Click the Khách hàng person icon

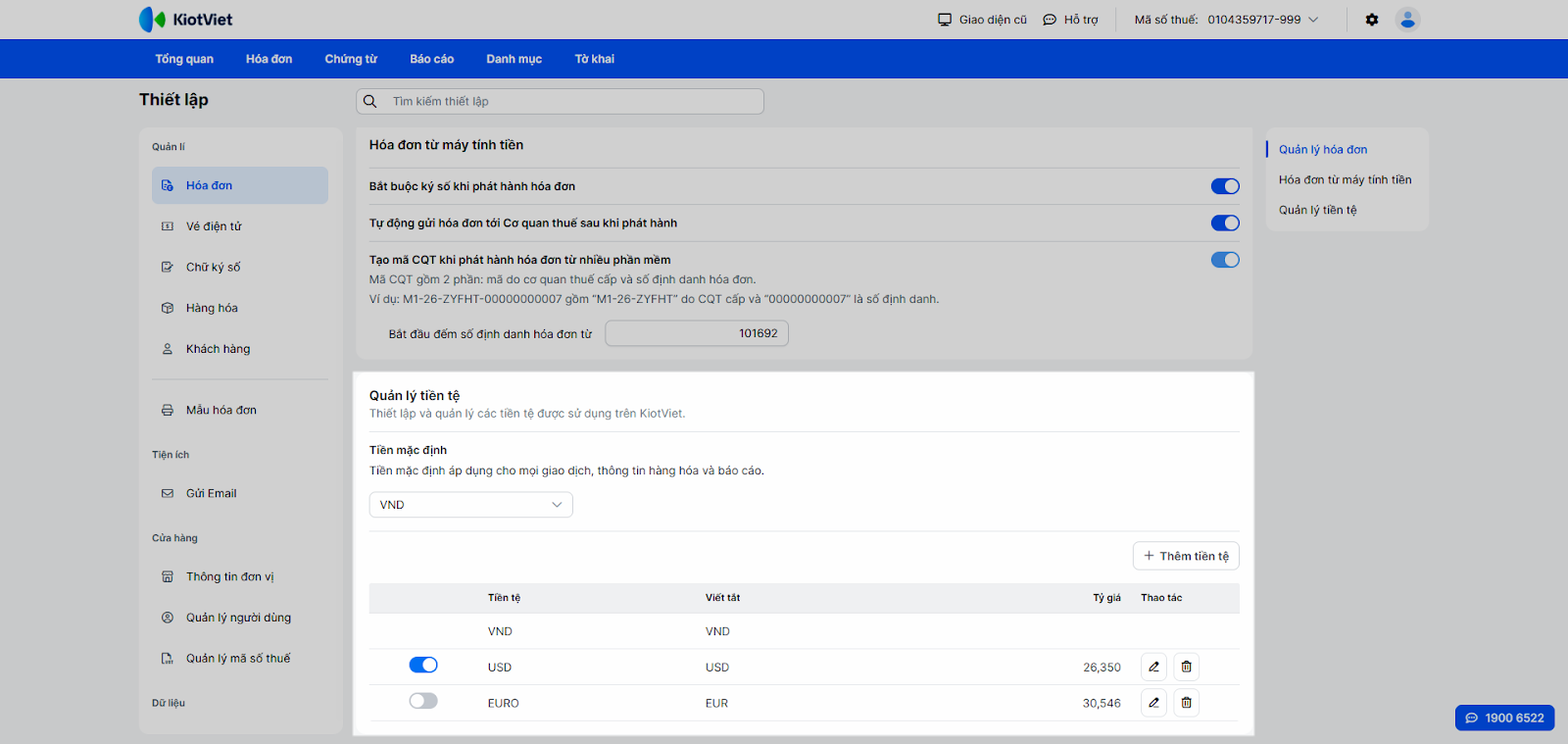168,349
